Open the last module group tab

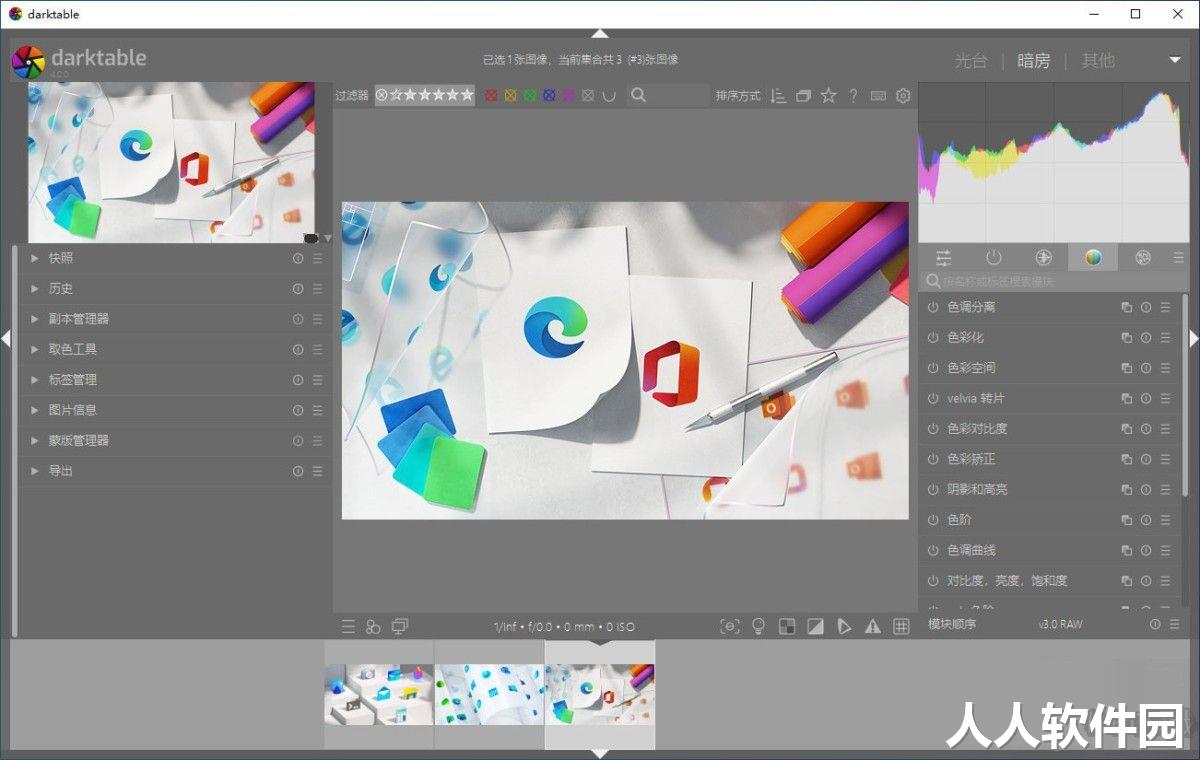click(1143, 258)
